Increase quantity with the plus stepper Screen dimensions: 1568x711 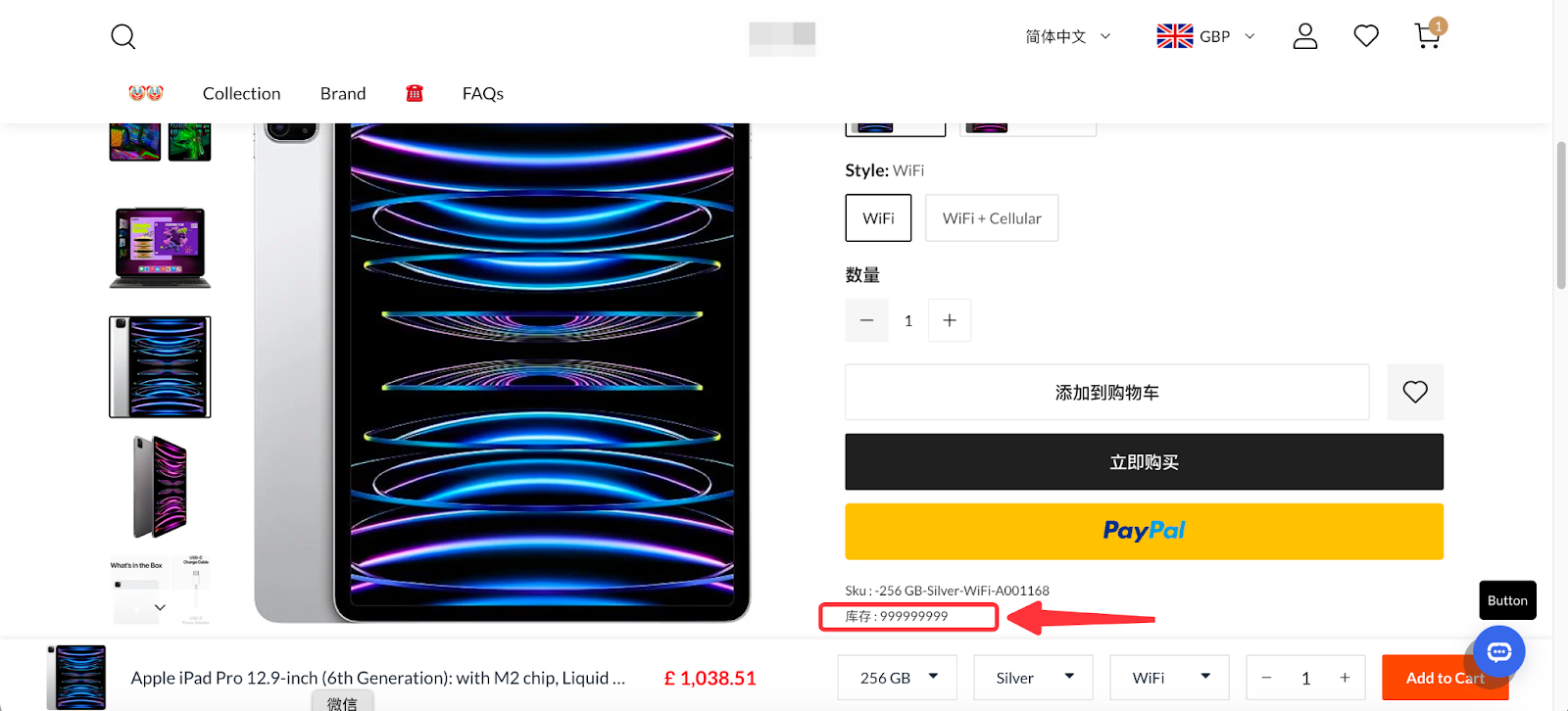pyautogui.click(x=948, y=319)
